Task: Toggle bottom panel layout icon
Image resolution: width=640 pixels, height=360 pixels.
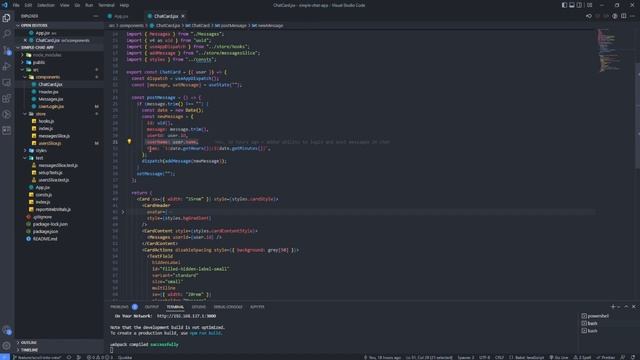Action: tap(572, 5)
